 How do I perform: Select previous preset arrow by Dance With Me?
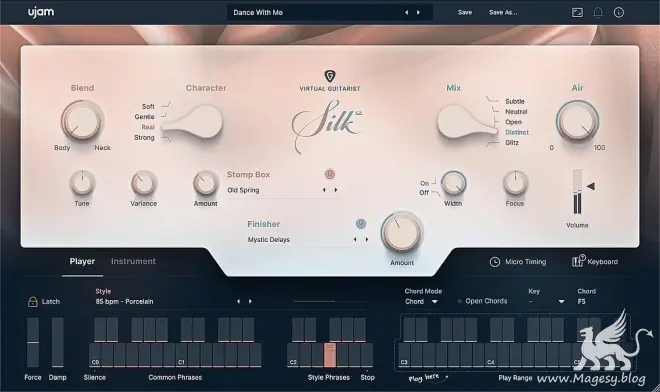click(407, 13)
